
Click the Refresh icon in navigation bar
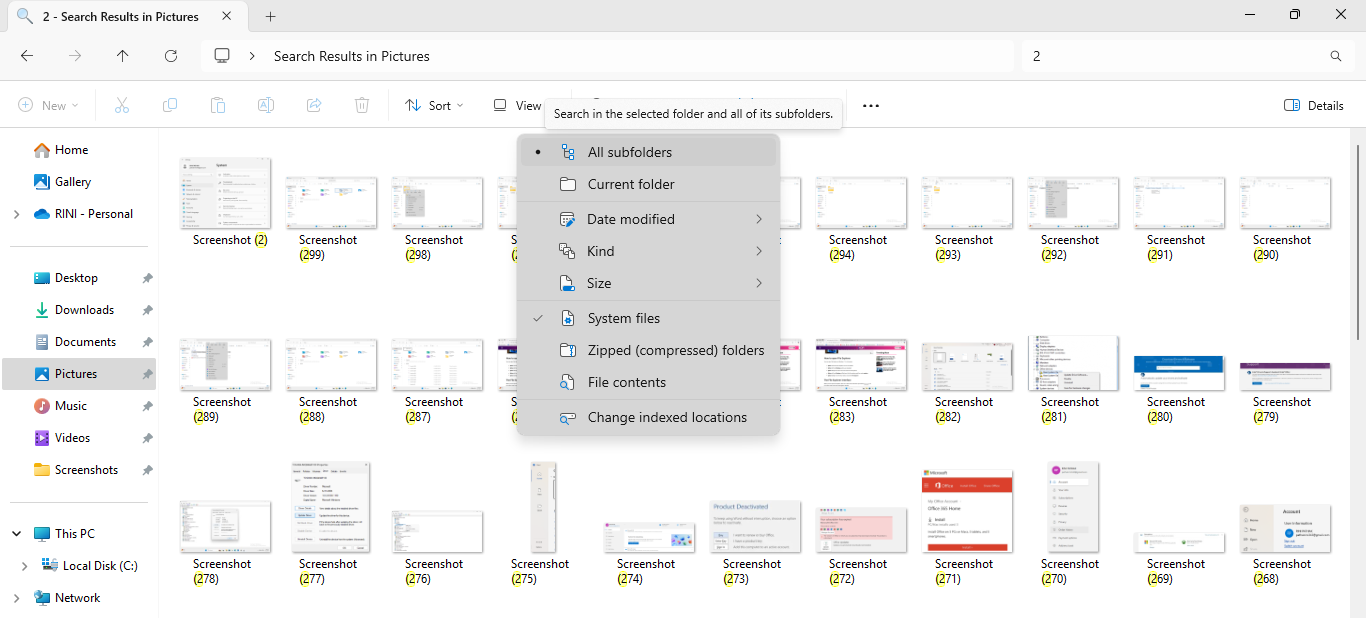coord(171,56)
